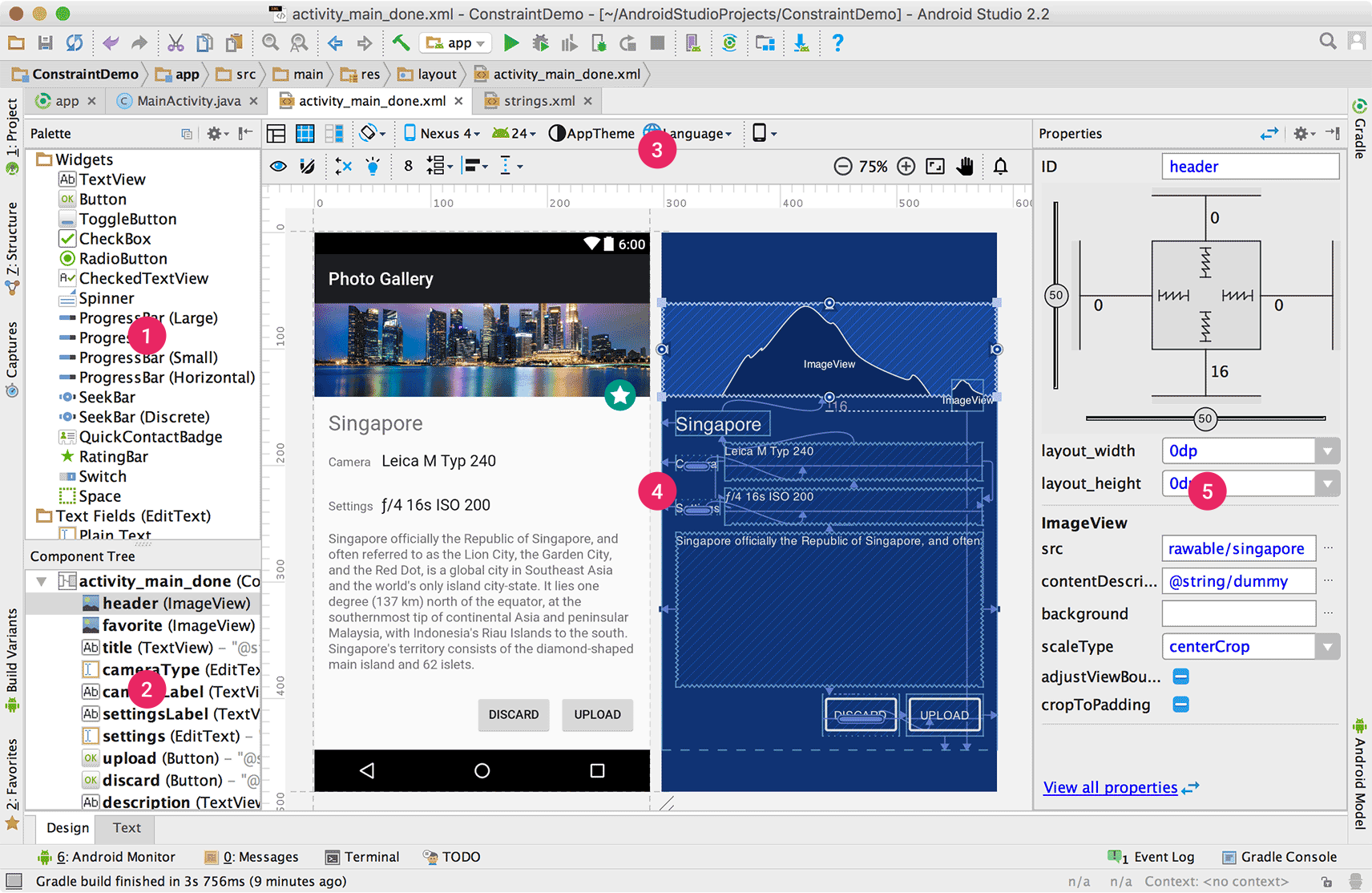Viewport: 1372px width, 893px height.
Task: Click the ID input field
Action: [1249, 167]
